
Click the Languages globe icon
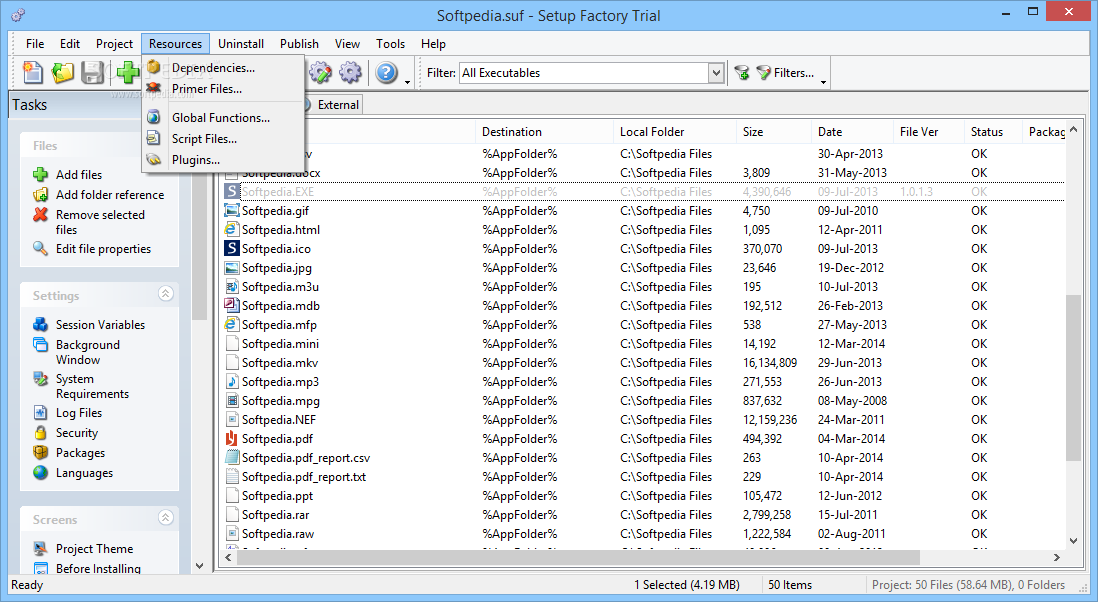pyautogui.click(x=41, y=472)
